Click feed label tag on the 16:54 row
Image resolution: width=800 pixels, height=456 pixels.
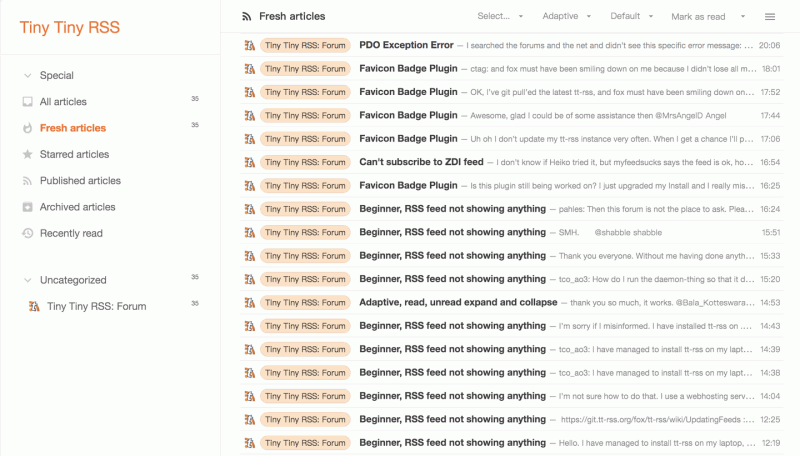coord(305,162)
